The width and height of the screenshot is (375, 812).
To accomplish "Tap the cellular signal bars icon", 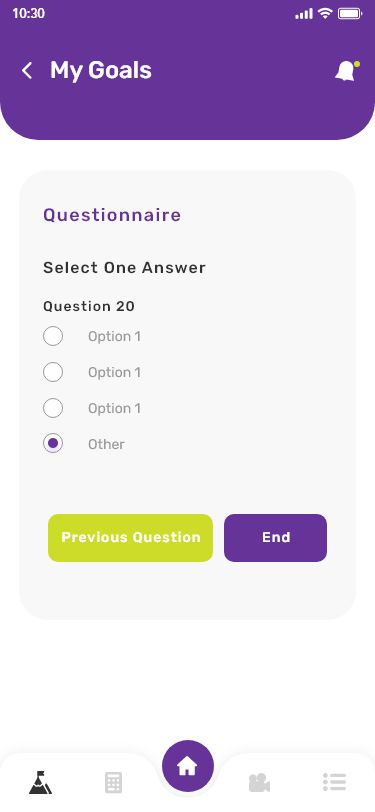I will tap(304, 14).
